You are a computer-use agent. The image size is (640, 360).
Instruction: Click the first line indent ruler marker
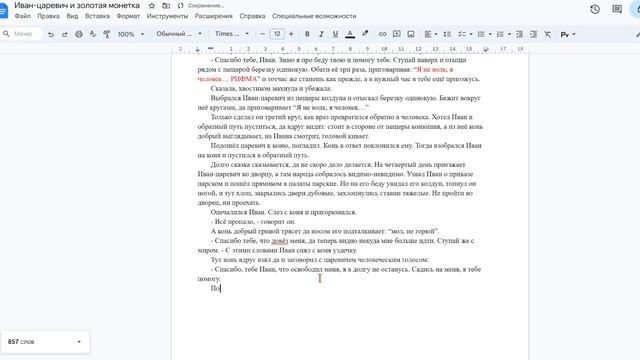211,48
